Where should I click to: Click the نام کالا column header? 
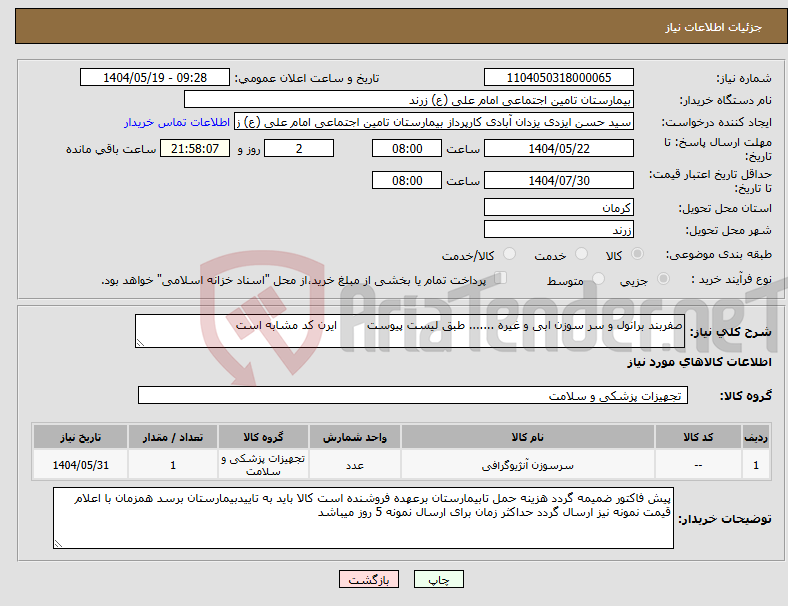click(x=527, y=437)
